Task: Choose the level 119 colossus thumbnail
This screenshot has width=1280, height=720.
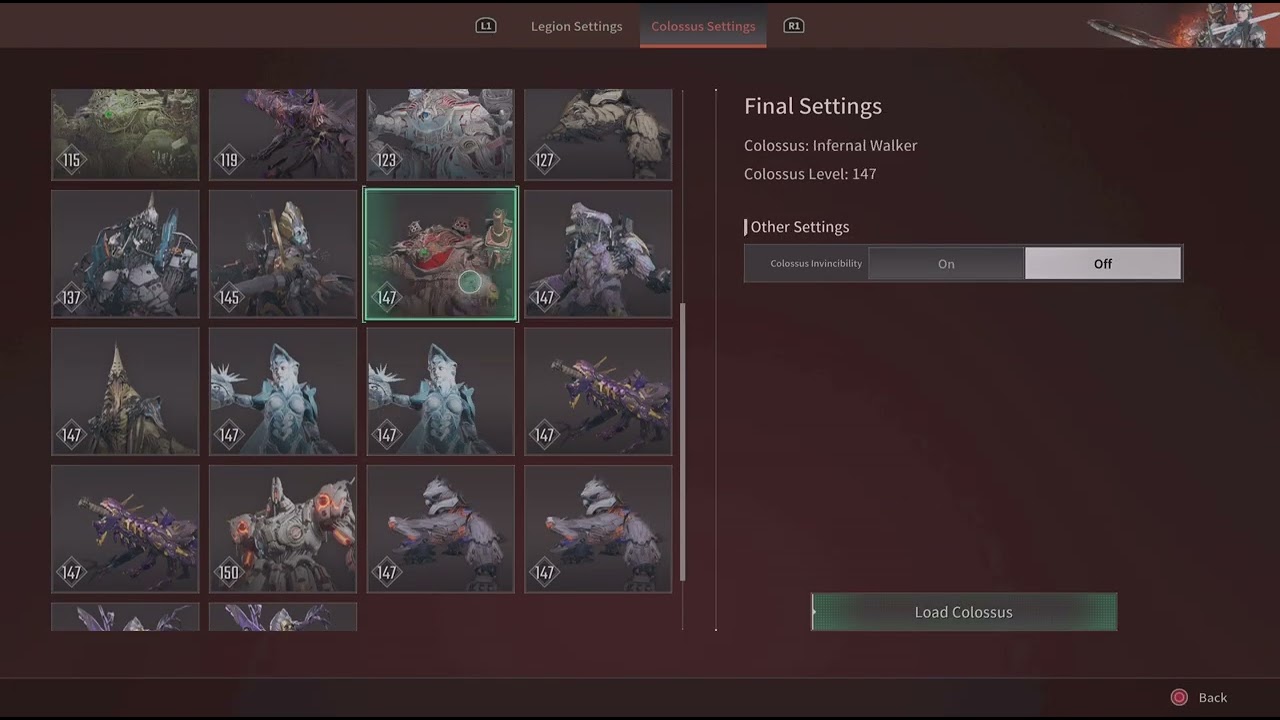Action: (283, 134)
